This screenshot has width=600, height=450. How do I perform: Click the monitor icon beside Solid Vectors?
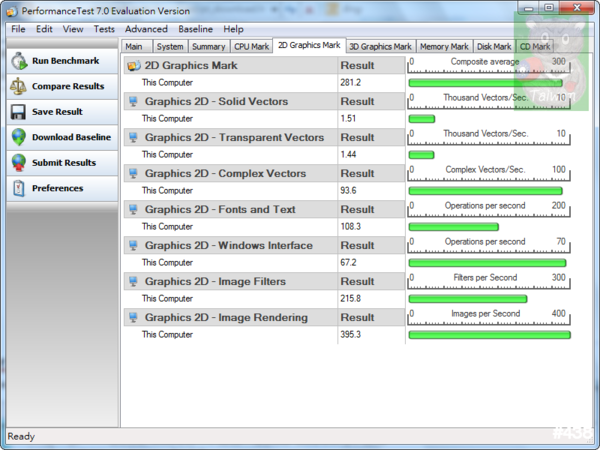pyautogui.click(x=134, y=101)
